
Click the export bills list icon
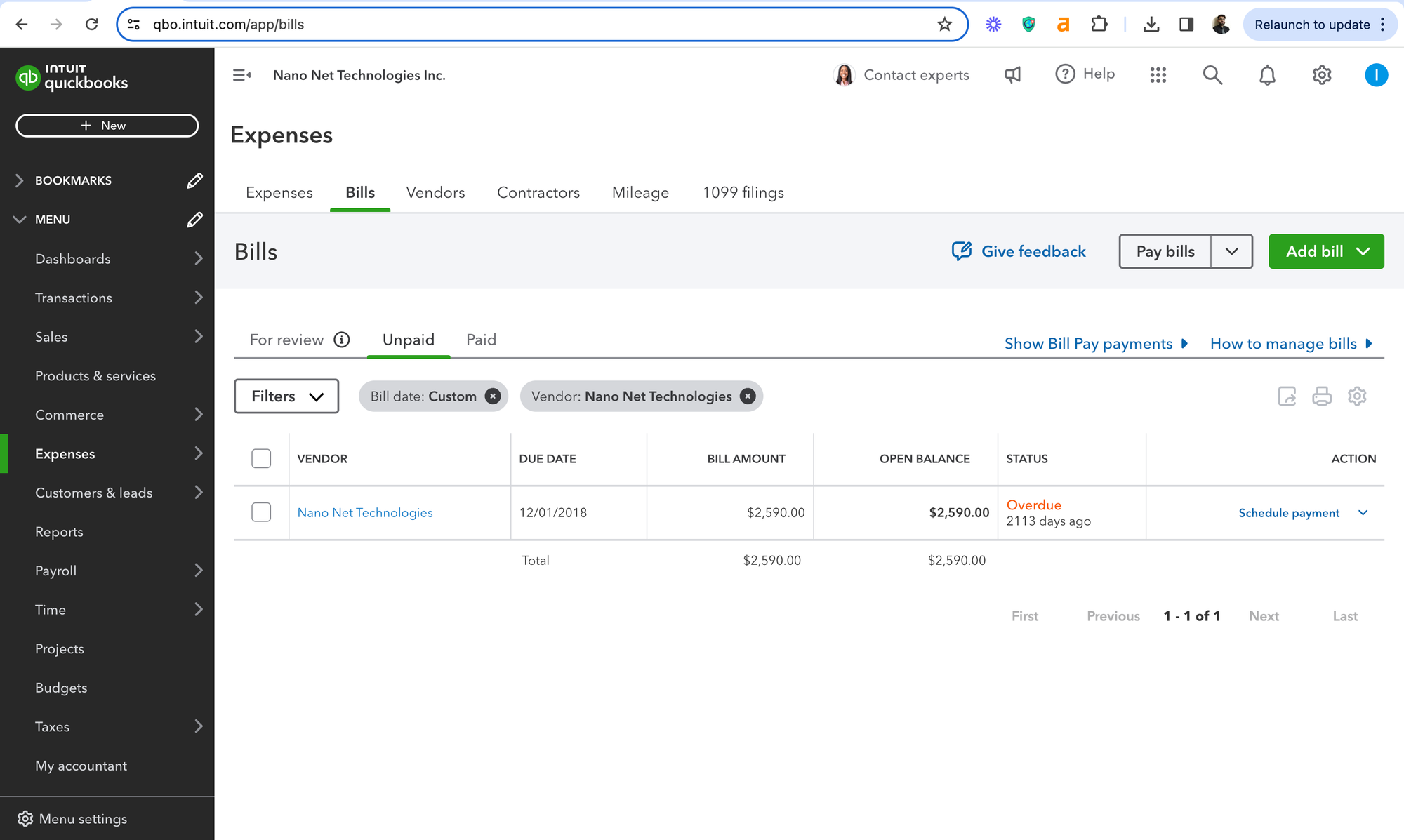[1287, 396]
